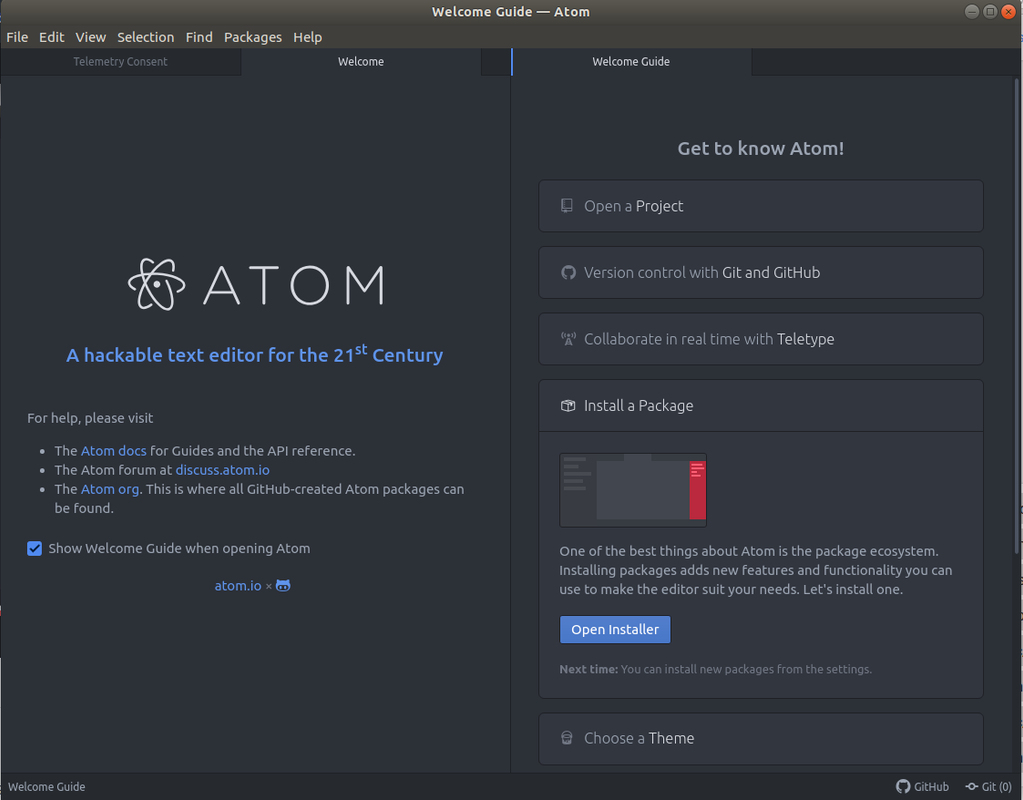Click the package box icon beside Install a Package

point(568,405)
